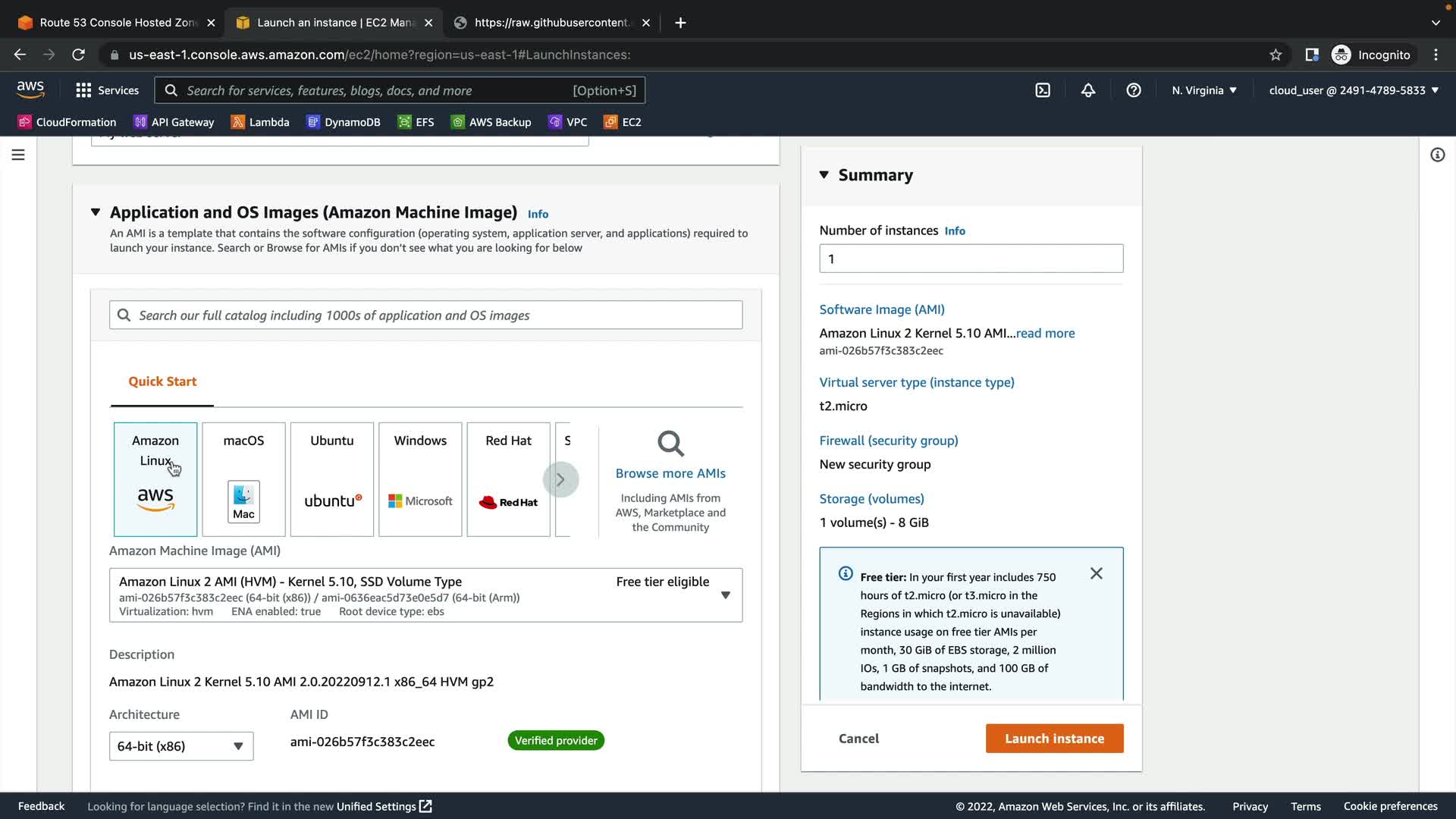Click in the Number of instances field

pos(971,259)
